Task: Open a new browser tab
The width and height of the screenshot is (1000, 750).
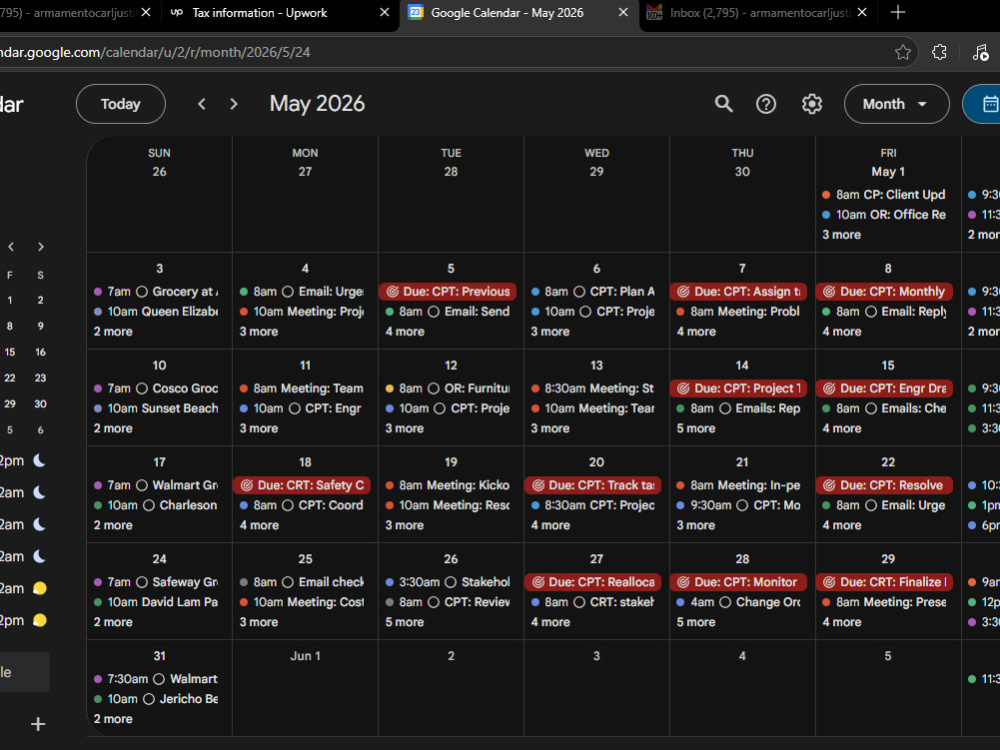Action: pos(897,13)
